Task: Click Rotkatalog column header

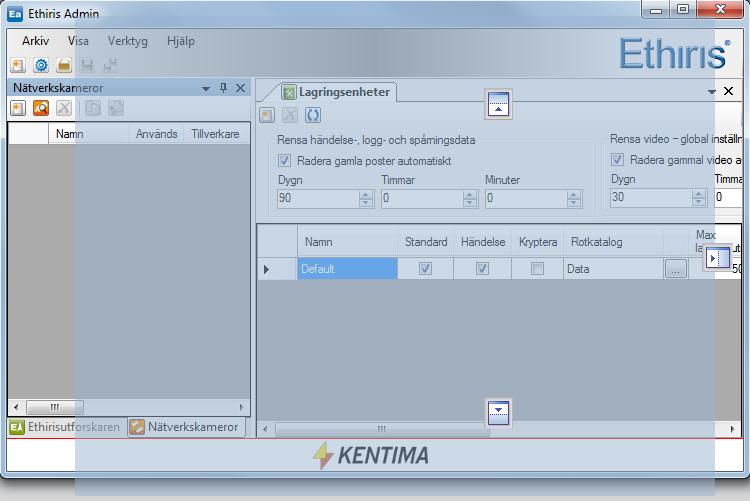Action: tap(613, 242)
